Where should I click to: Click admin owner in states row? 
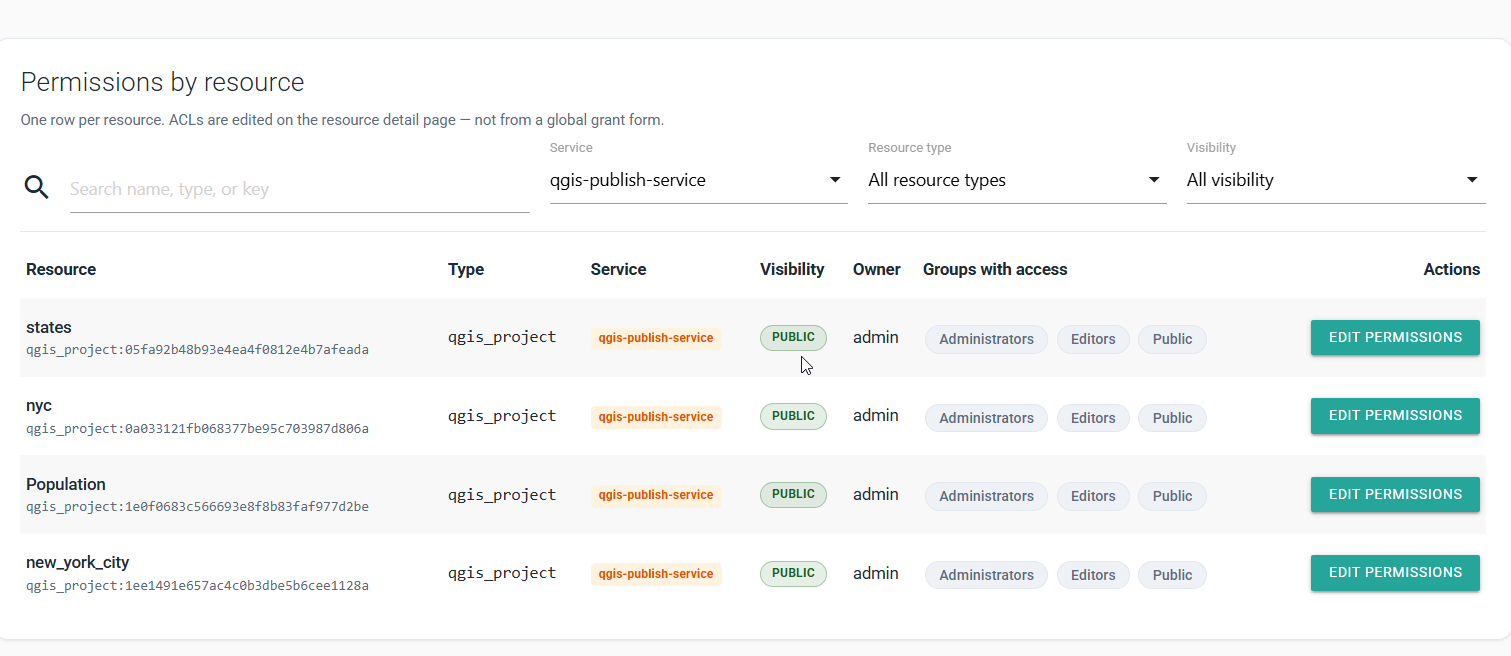(x=875, y=337)
